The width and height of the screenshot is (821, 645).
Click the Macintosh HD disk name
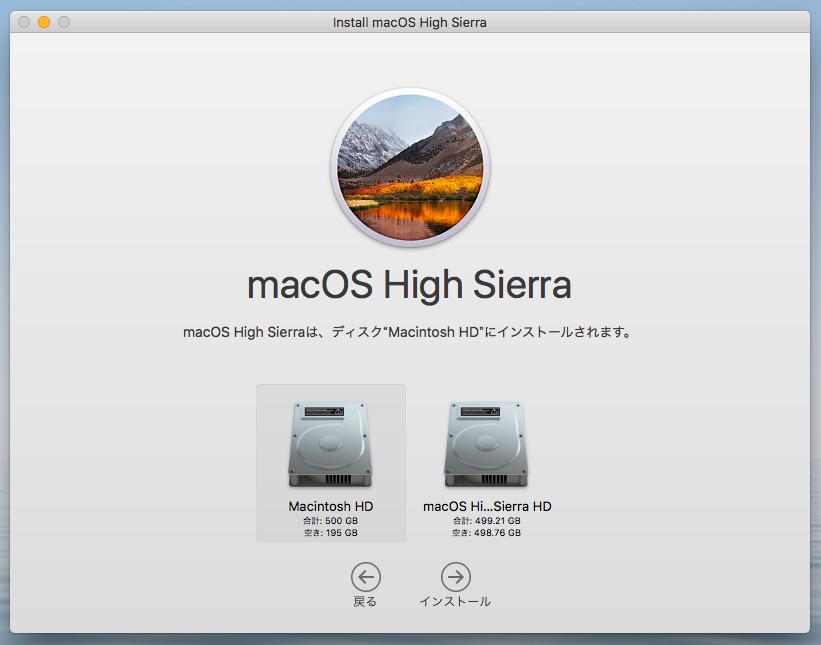(330, 506)
